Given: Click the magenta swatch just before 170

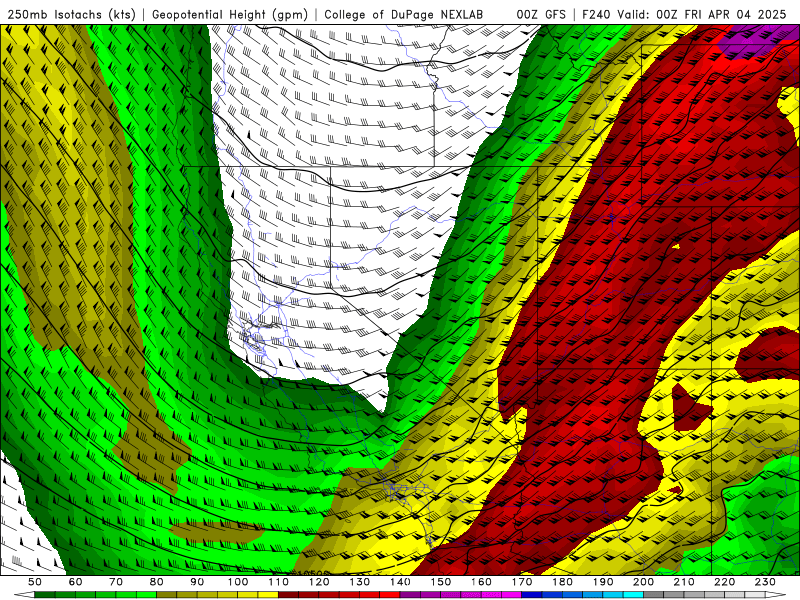Looking at the screenshot, I should coord(512,595).
